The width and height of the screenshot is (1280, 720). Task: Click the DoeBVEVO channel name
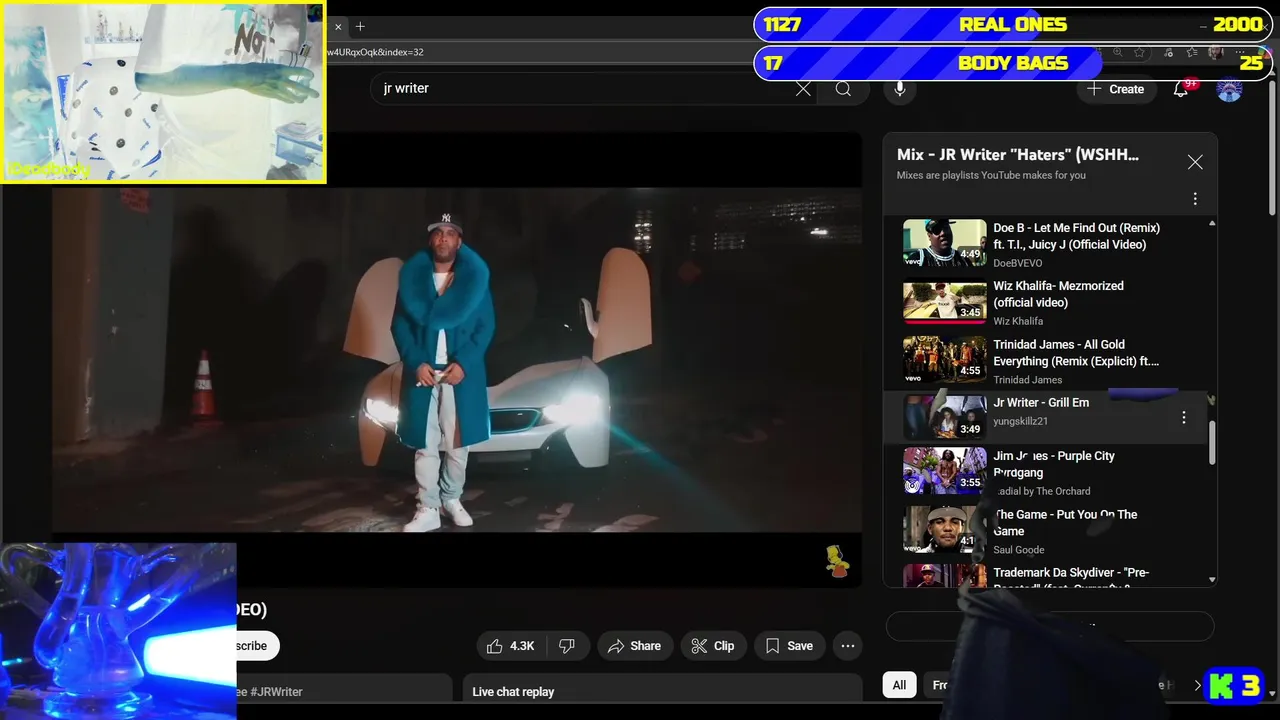[1017, 263]
